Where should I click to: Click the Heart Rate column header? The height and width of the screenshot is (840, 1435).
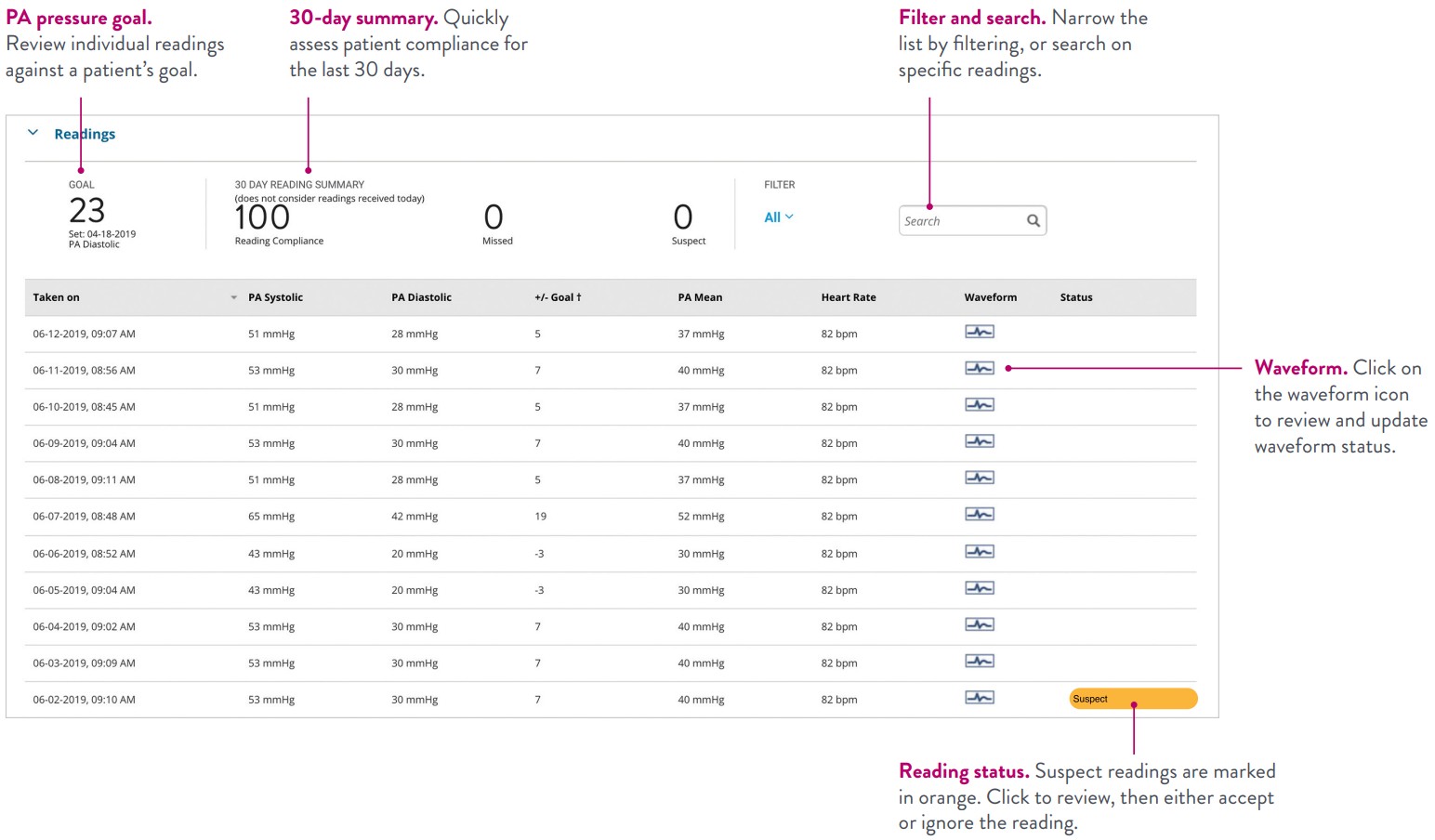click(848, 297)
